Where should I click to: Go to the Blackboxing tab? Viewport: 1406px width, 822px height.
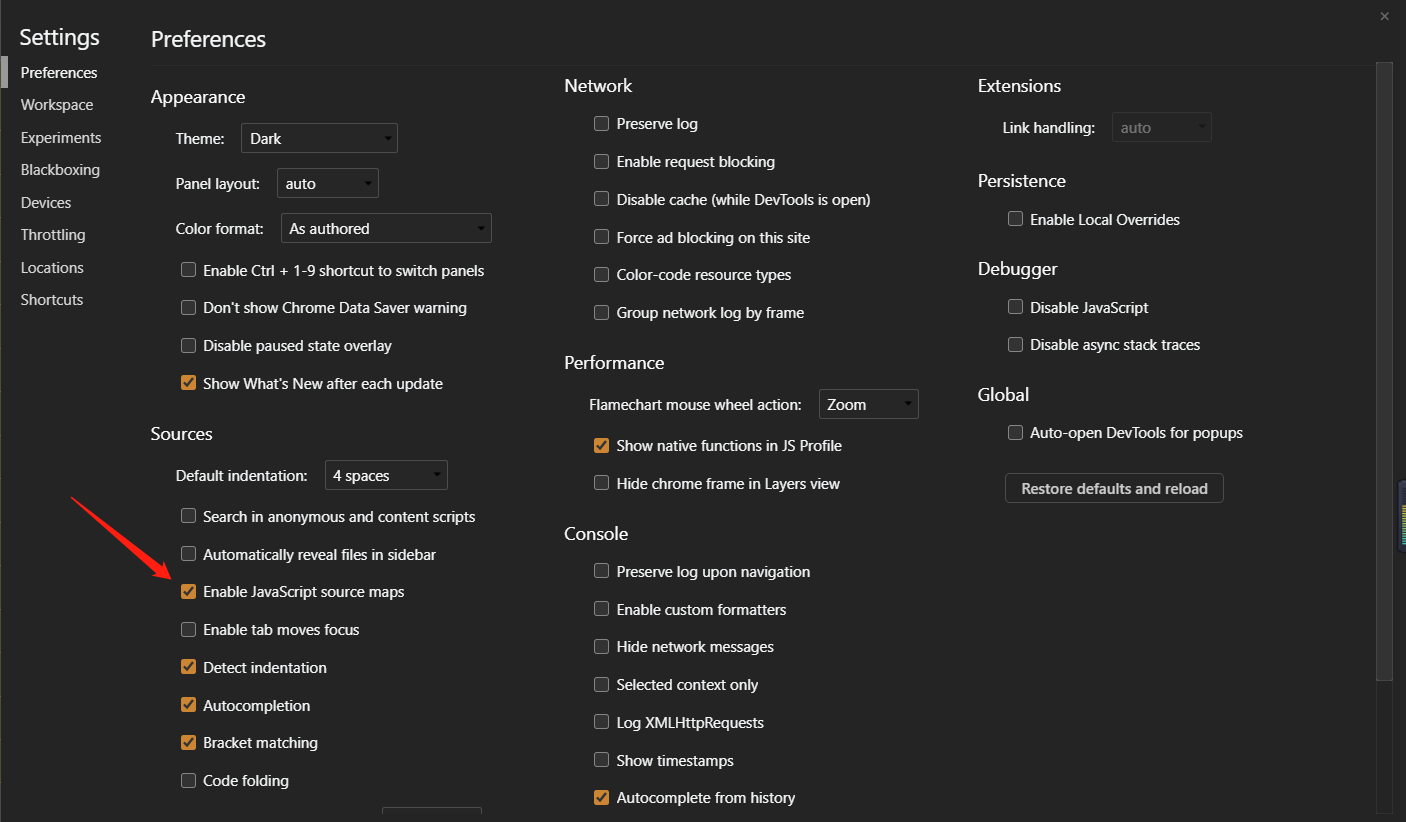pyautogui.click(x=60, y=170)
